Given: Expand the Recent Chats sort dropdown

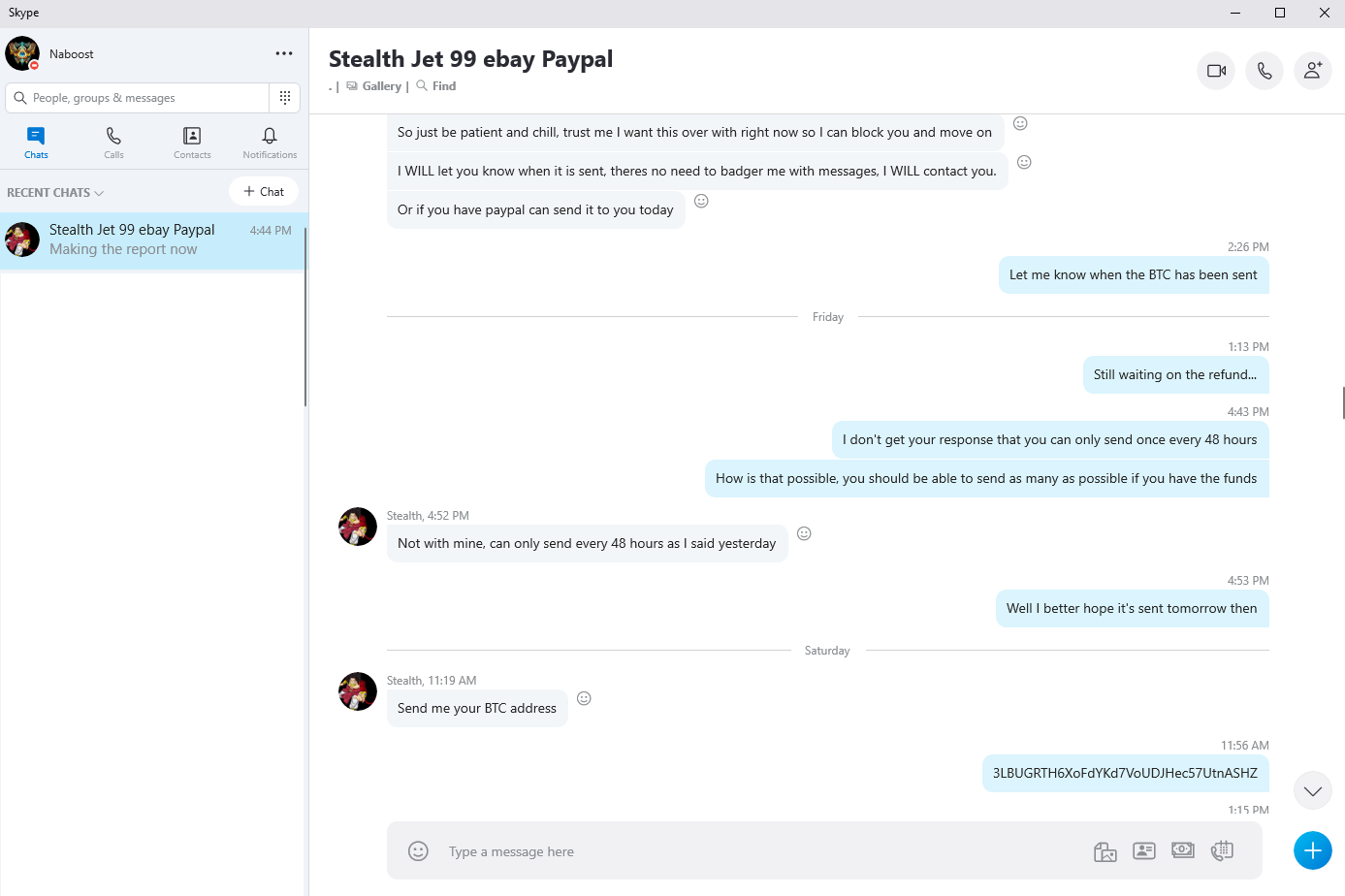Looking at the screenshot, I should pos(55,193).
